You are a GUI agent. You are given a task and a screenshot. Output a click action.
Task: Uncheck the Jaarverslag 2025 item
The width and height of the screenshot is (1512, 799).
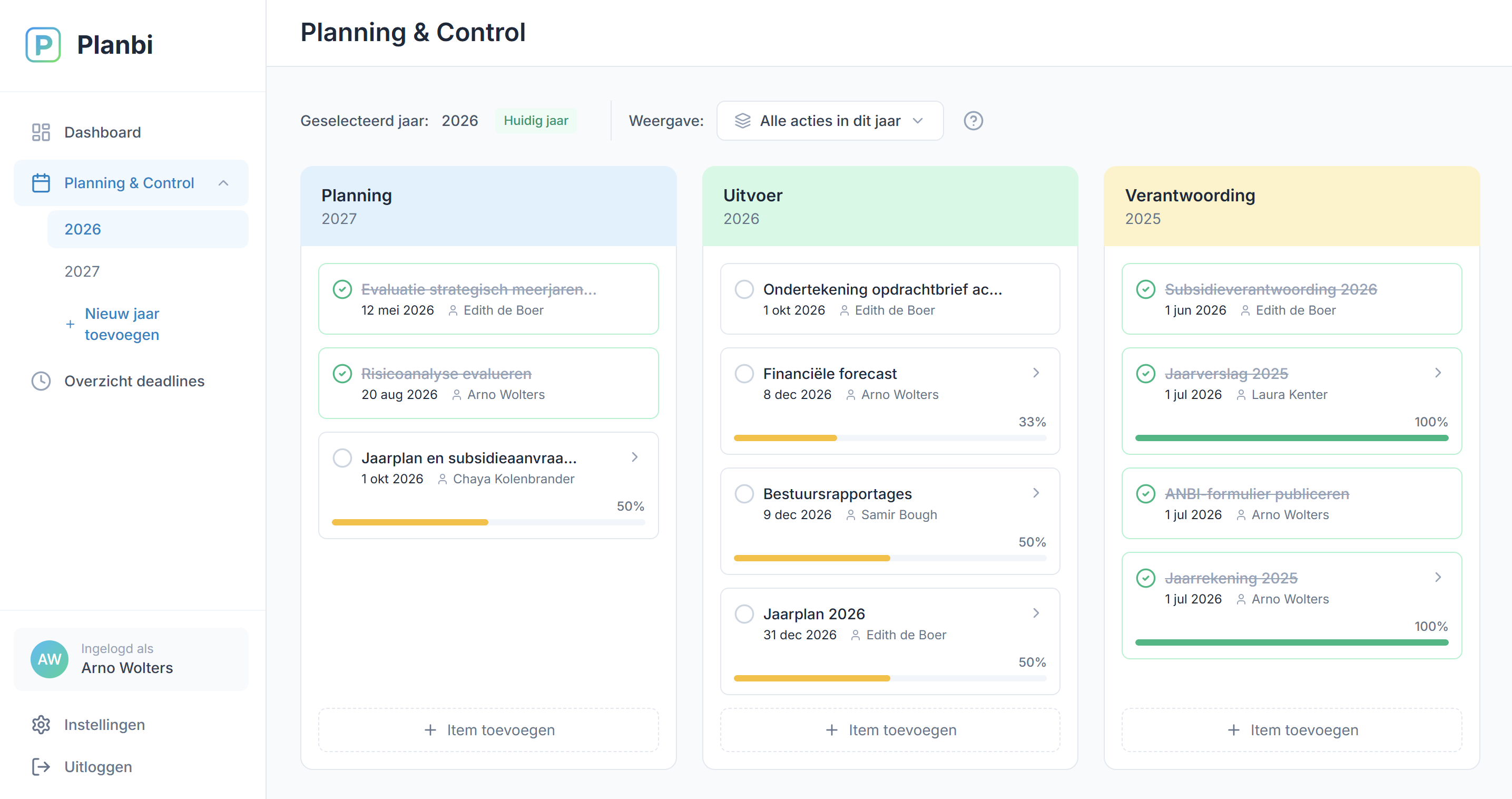click(1146, 374)
